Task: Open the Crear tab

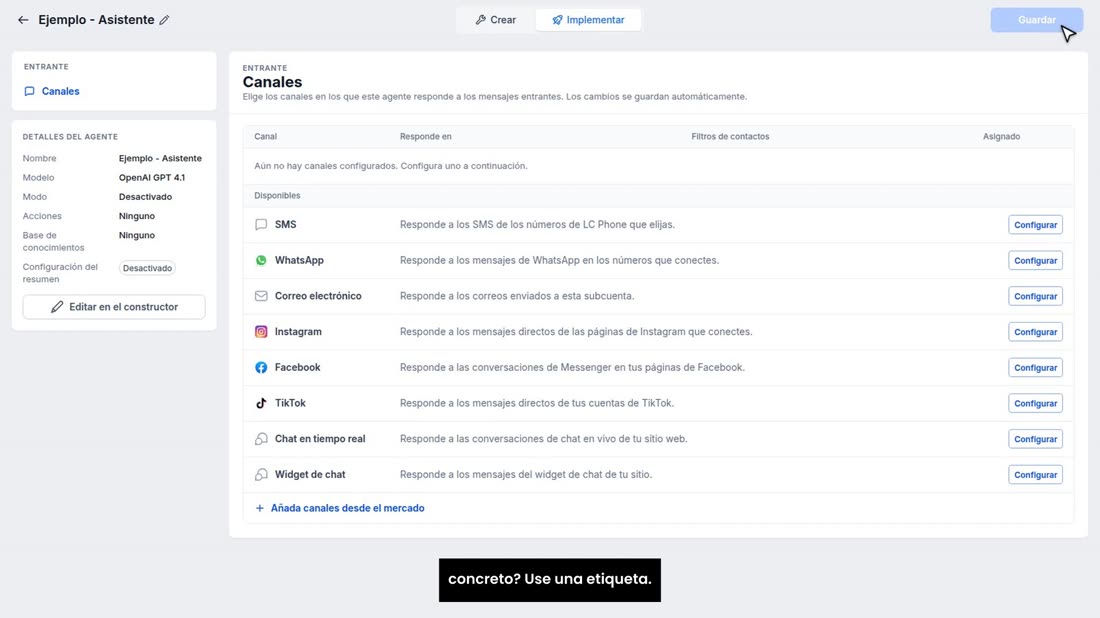Action: 495,20
